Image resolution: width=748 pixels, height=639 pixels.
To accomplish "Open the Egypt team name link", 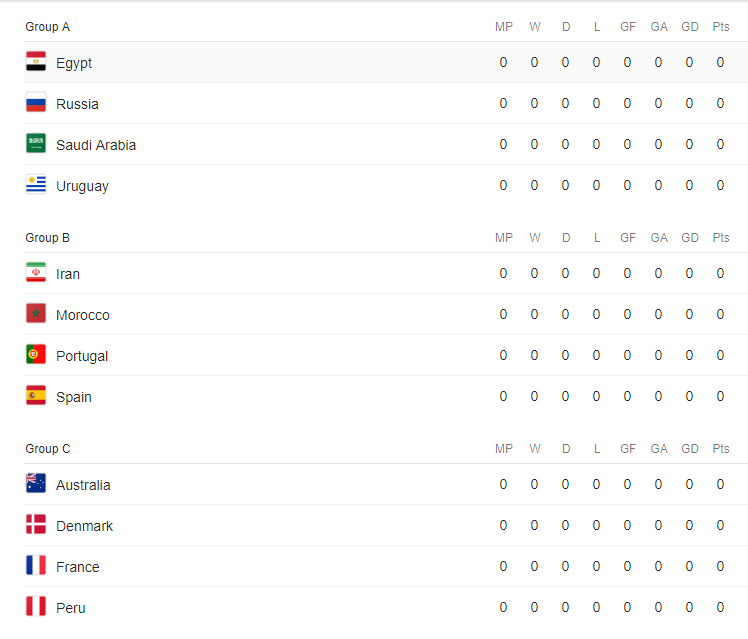I will coord(74,63).
